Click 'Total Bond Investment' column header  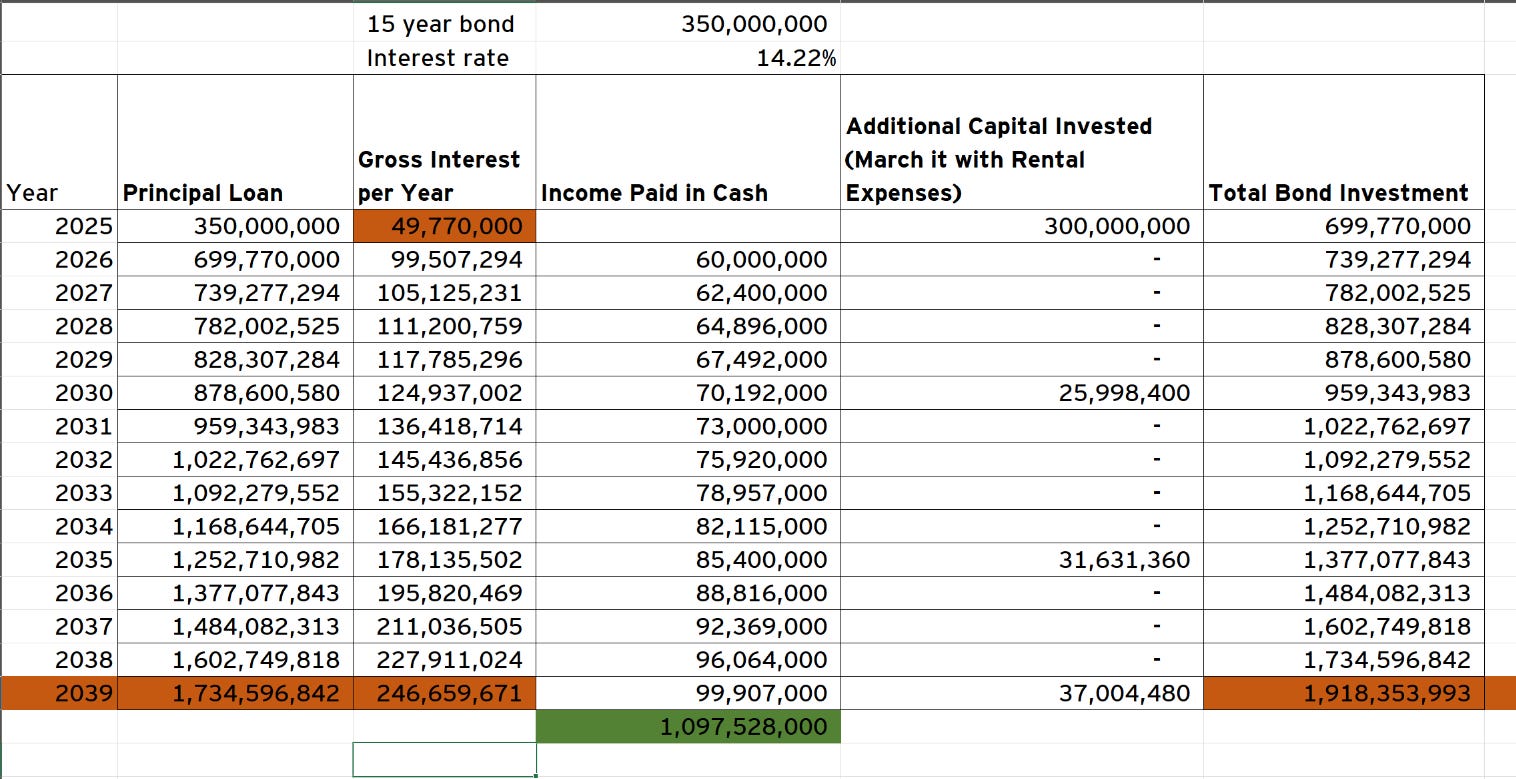(x=1343, y=142)
